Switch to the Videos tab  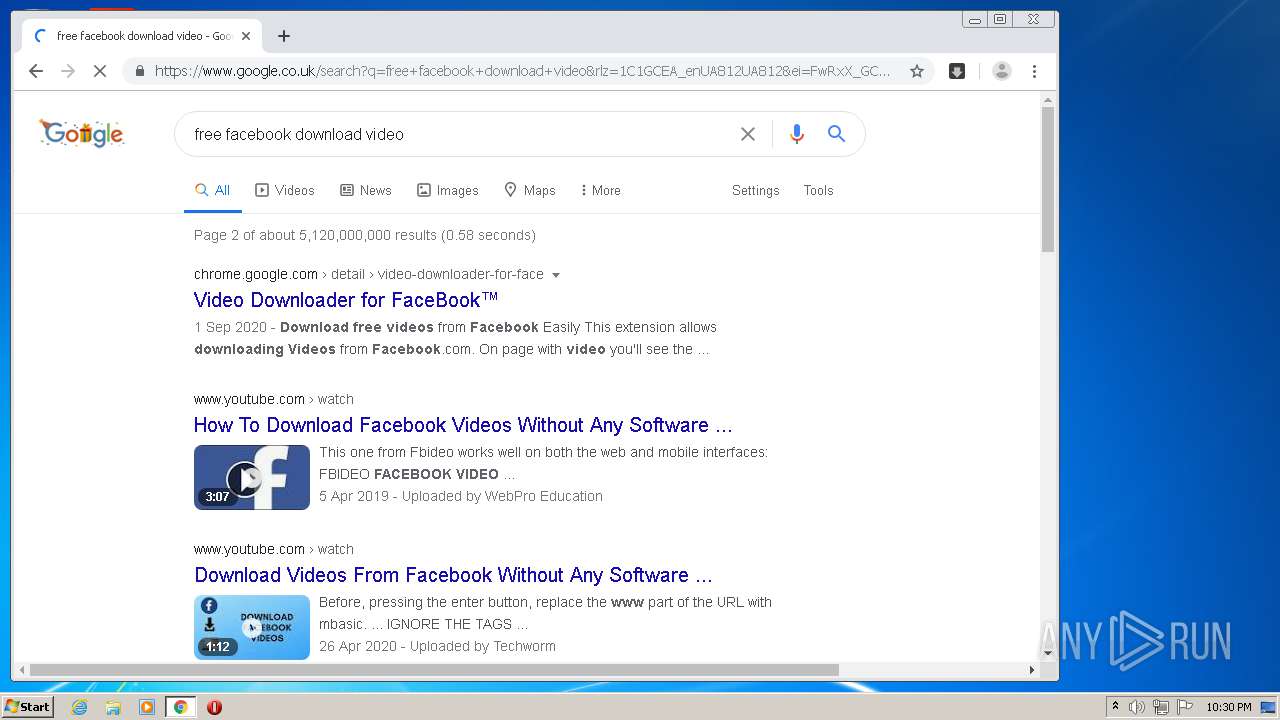point(285,190)
